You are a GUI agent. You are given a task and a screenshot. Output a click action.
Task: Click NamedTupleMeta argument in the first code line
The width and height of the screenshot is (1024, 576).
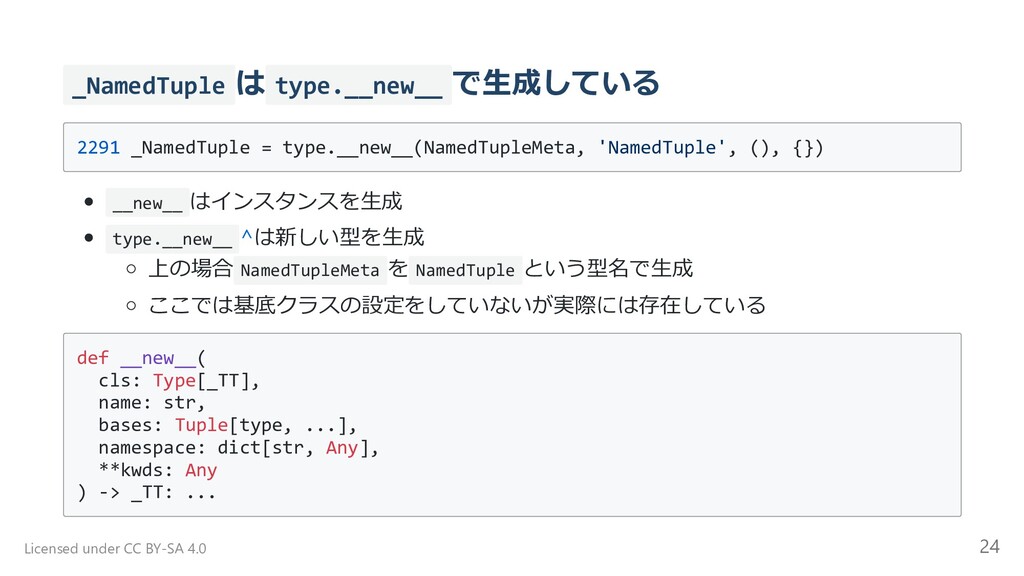pyautogui.click(x=499, y=148)
